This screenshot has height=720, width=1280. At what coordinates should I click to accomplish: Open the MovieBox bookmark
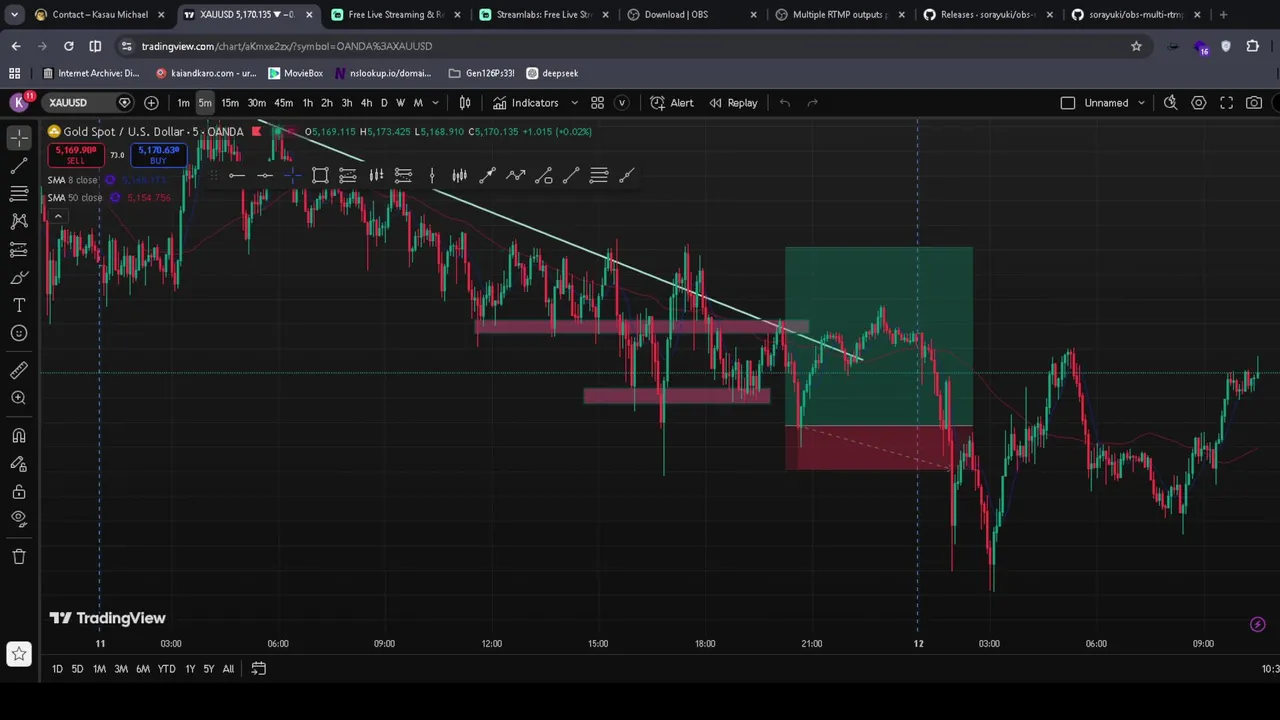pyautogui.click(x=296, y=73)
